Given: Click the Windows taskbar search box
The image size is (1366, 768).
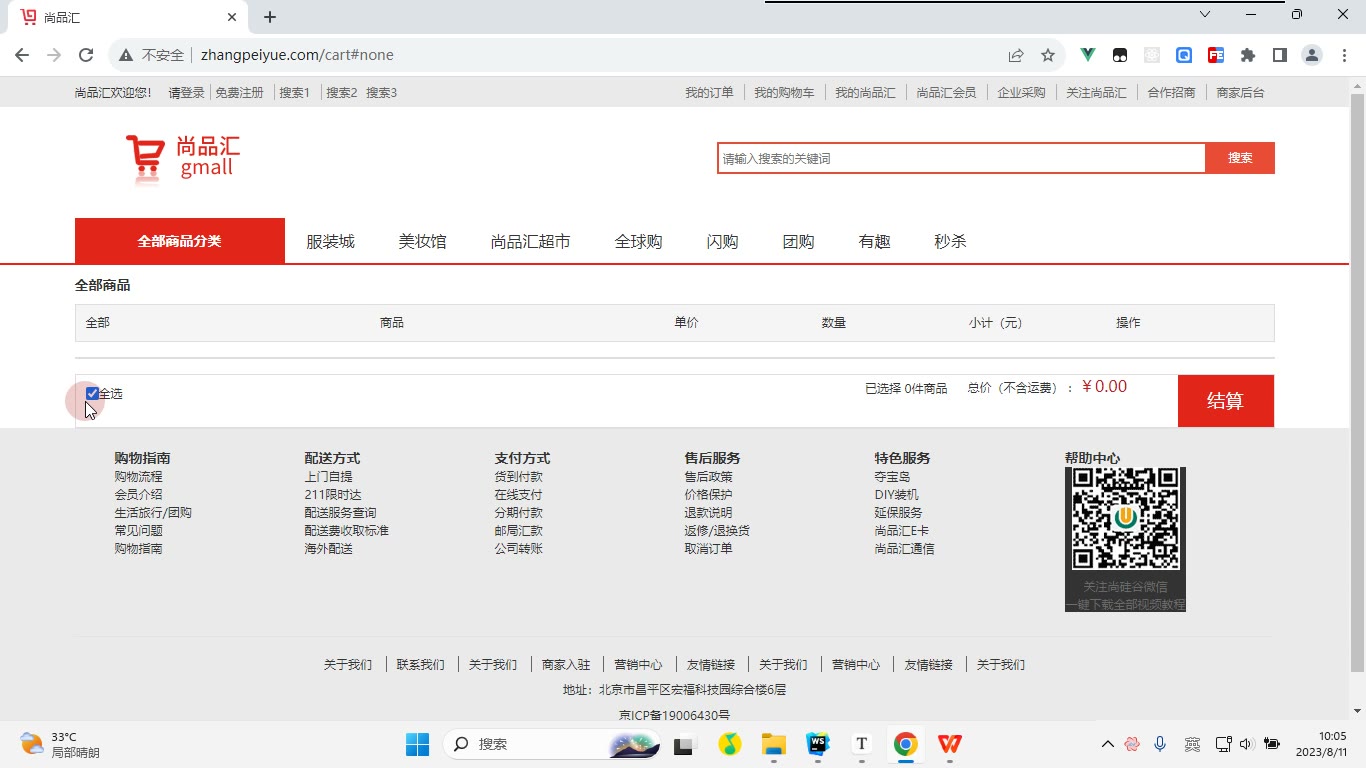Looking at the screenshot, I should tap(553, 744).
